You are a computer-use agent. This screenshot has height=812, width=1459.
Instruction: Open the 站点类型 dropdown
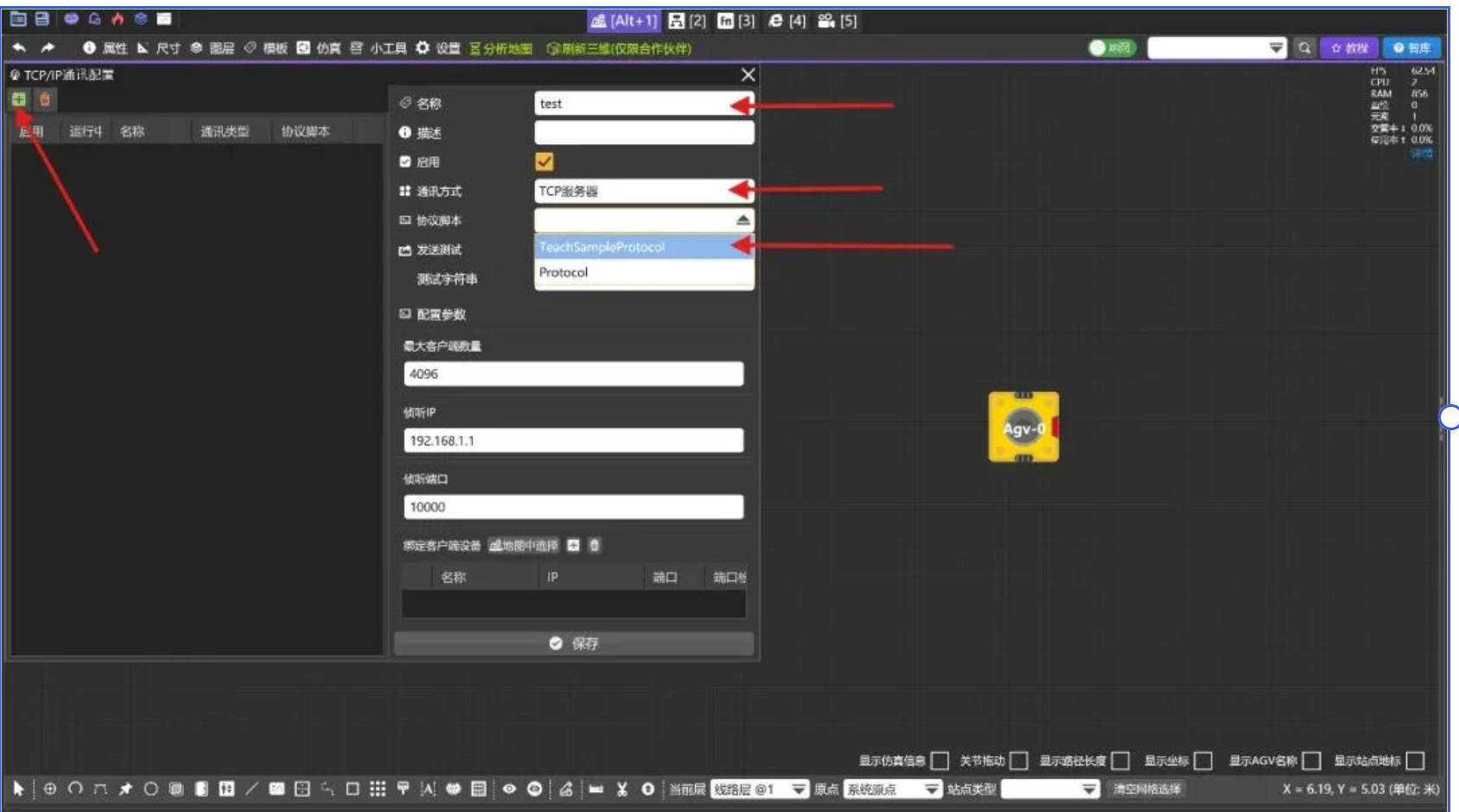pos(1050,789)
